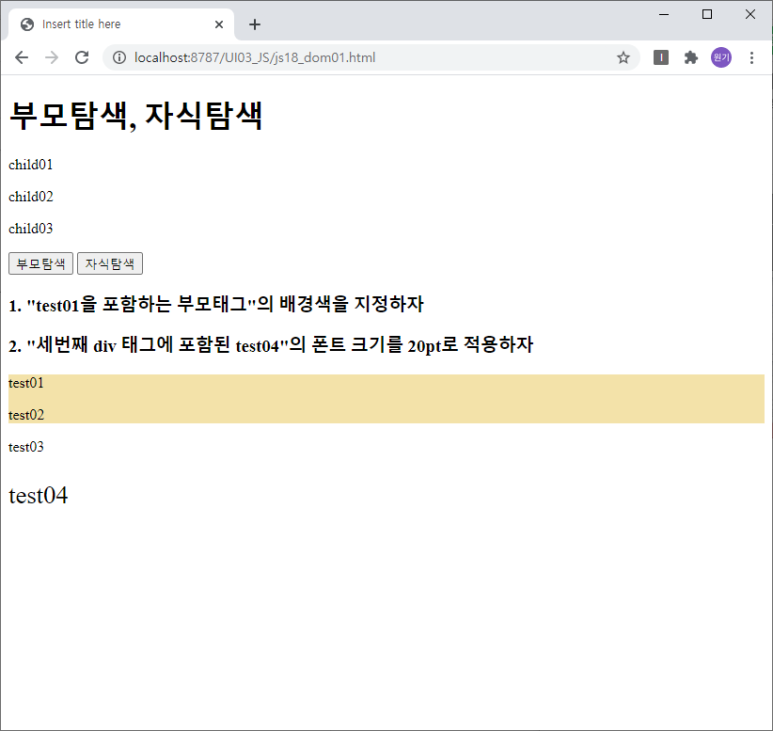Click the enlarged test04 text
This screenshot has width=773, height=731.
coord(38,495)
